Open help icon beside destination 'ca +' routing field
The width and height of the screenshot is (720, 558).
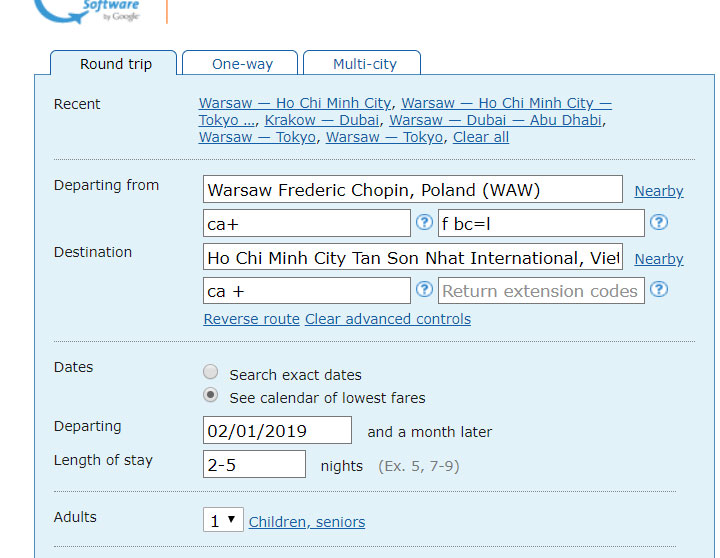click(x=424, y=289)
